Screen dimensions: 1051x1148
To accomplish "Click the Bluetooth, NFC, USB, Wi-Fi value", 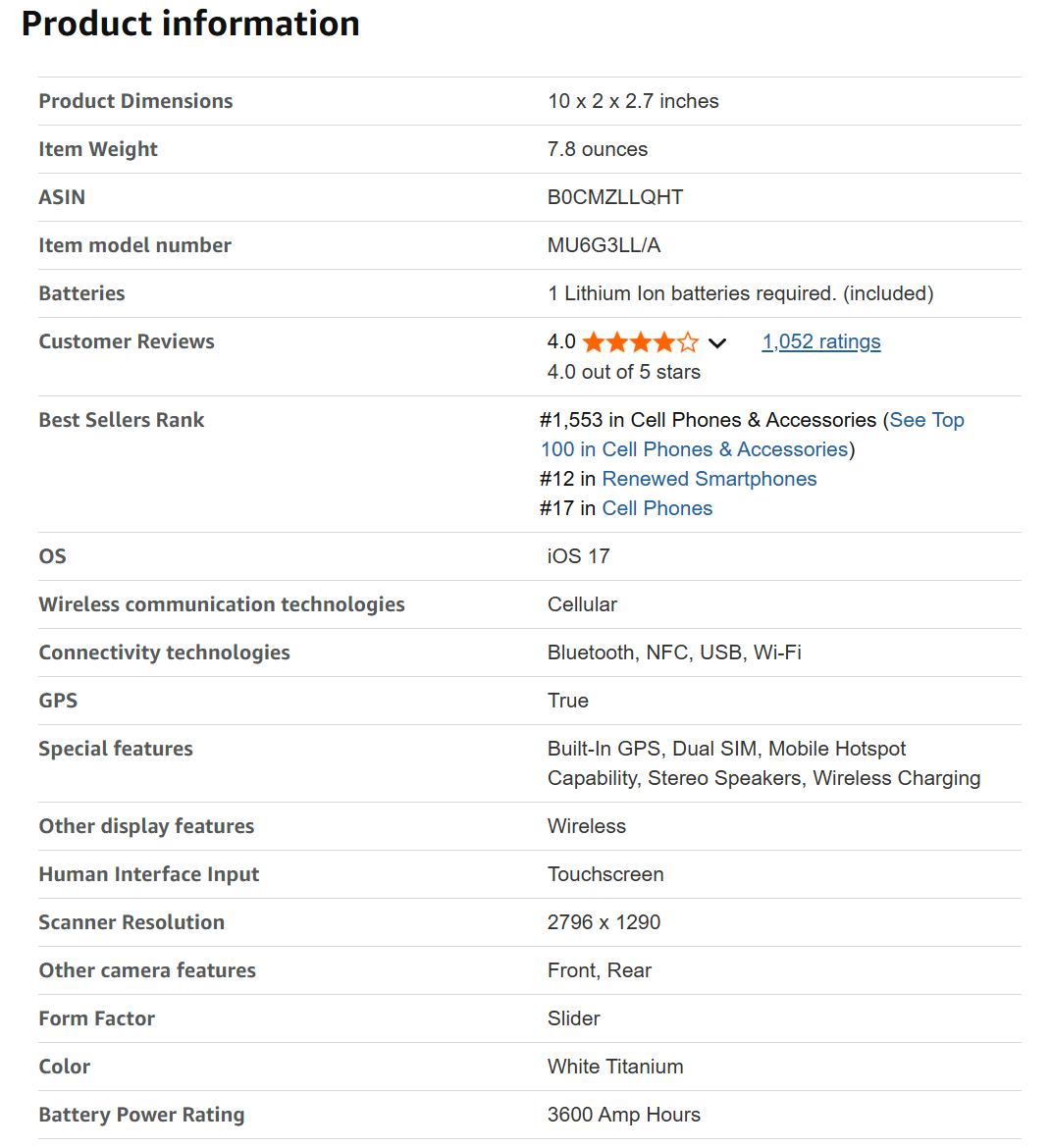I will tap(674, 652).
